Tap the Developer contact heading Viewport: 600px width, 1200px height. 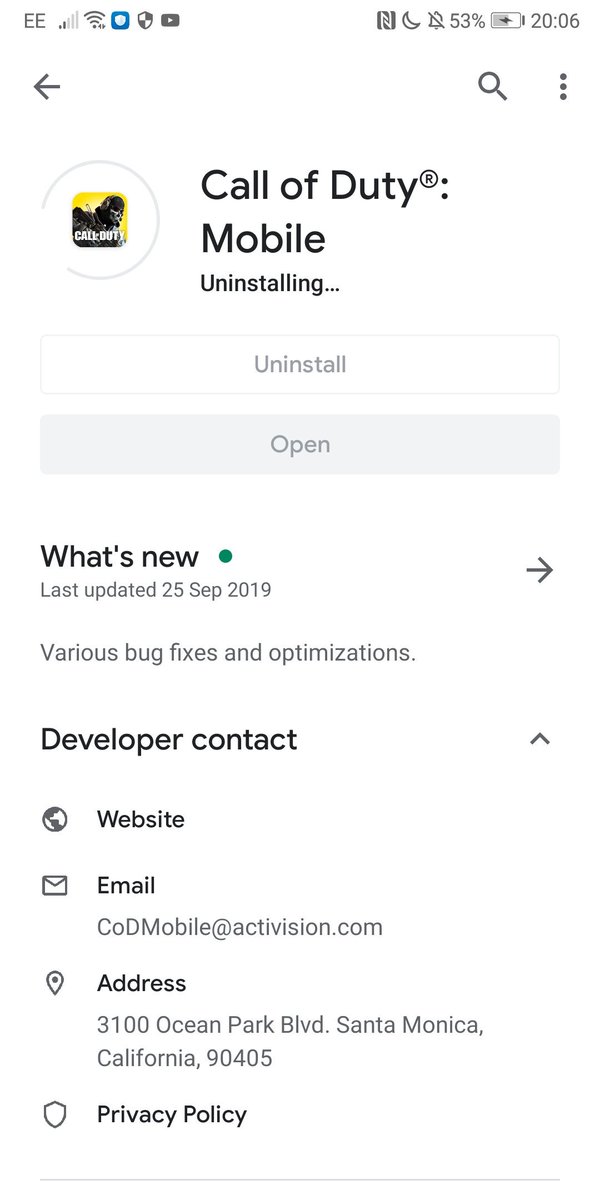[x=169, y=740]
